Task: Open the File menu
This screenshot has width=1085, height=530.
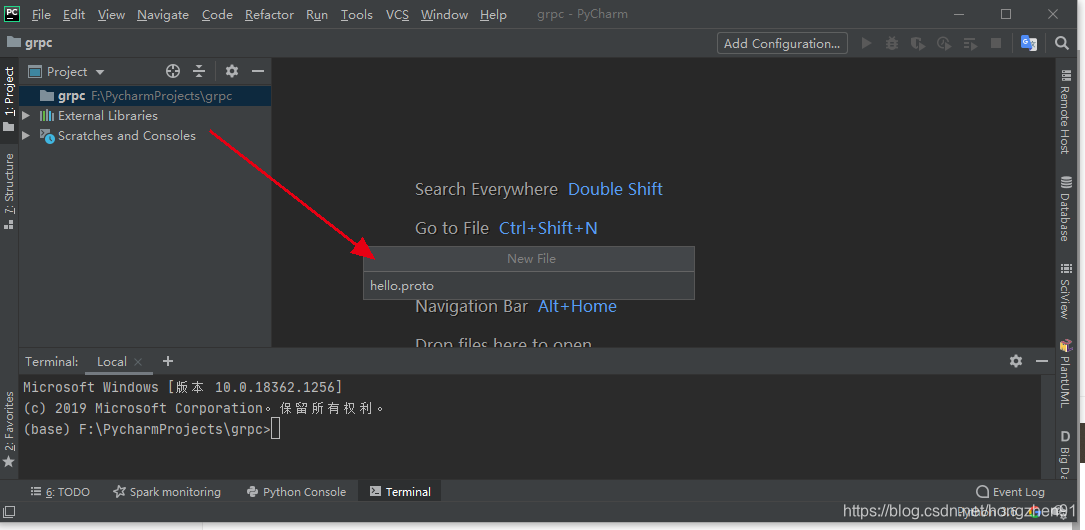Action: coord(41,15)
